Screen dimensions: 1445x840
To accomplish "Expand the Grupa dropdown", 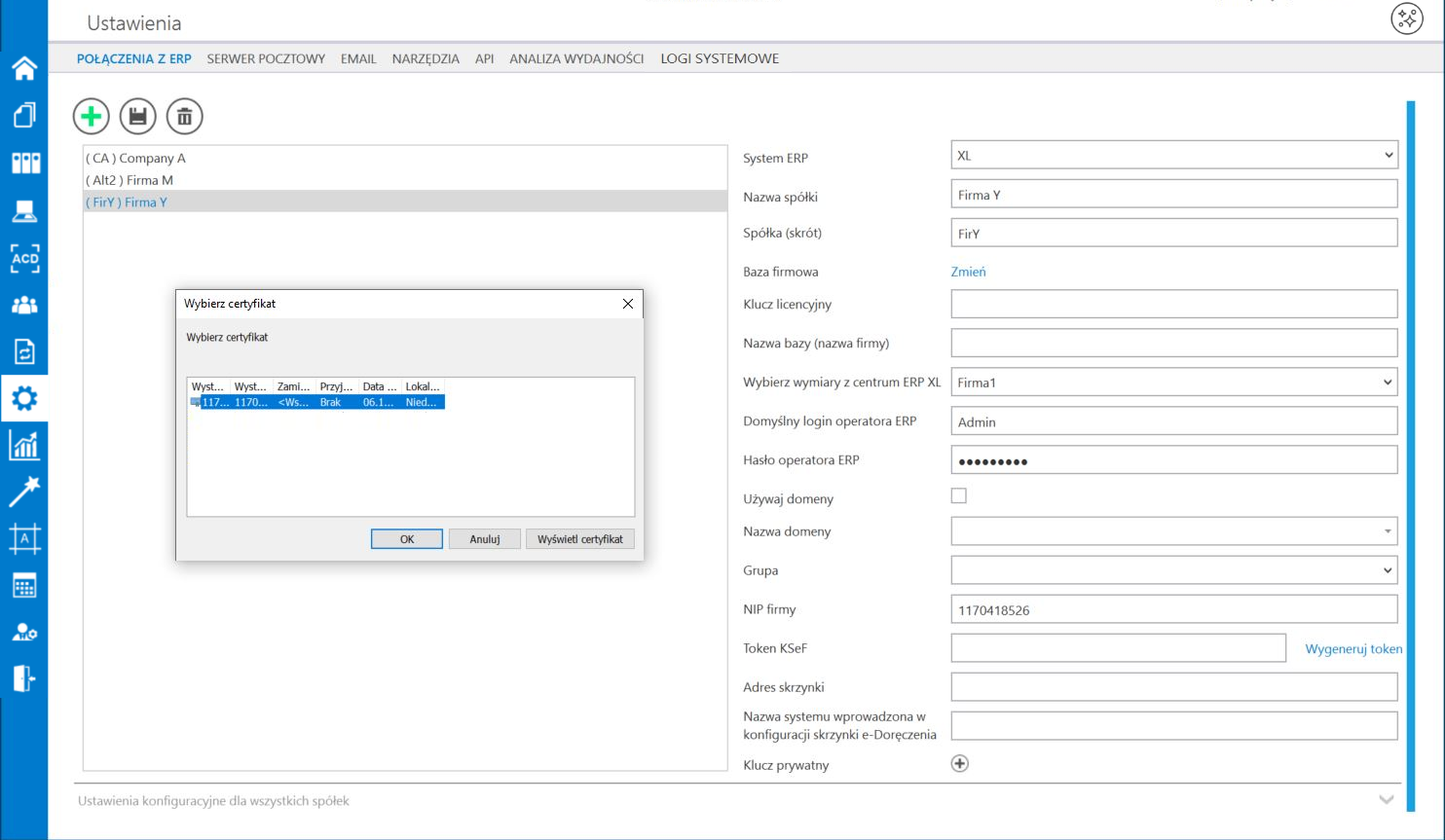I will pos(1173,570).
